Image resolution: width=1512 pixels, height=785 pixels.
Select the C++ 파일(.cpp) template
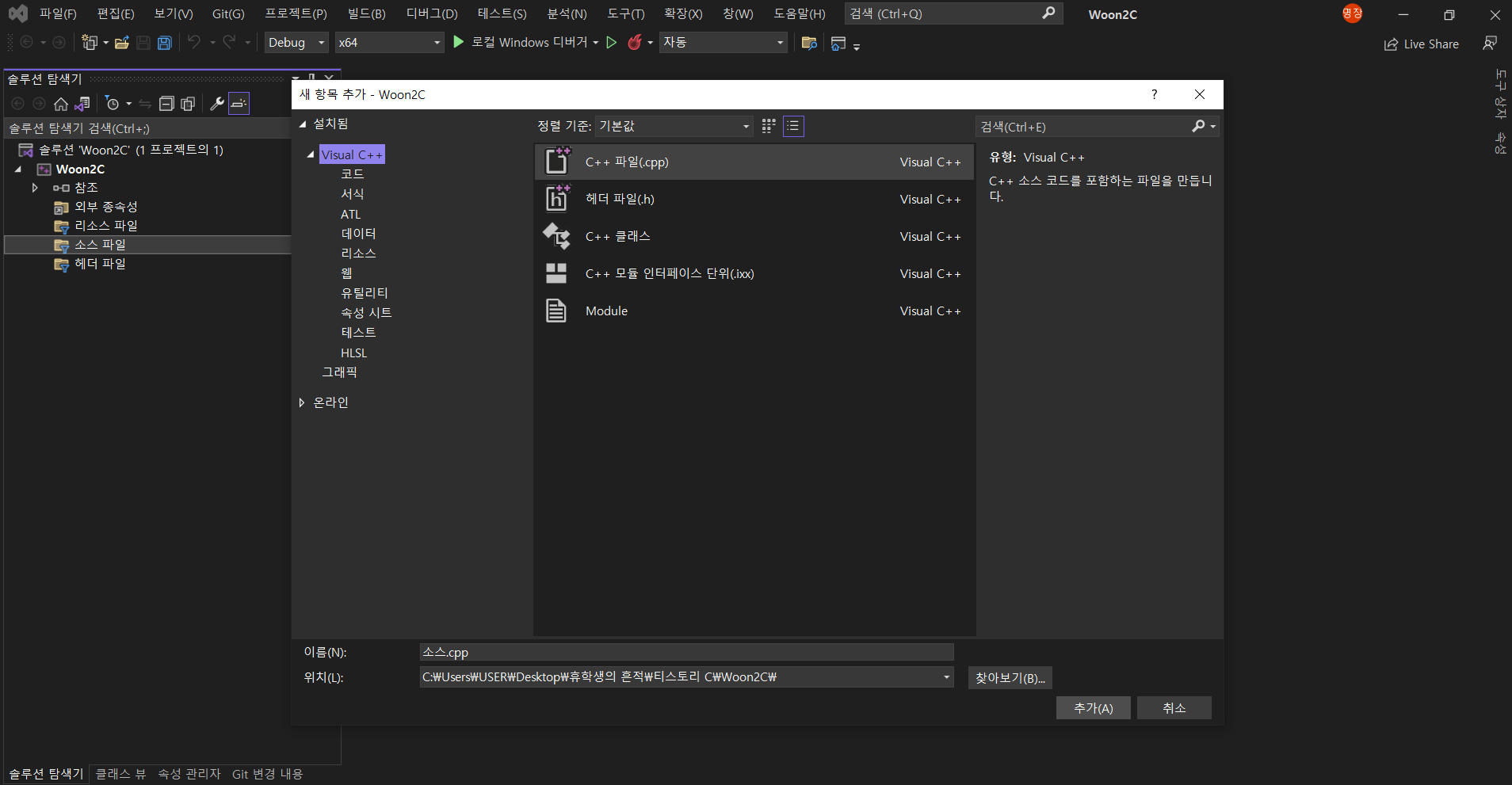pyautogui.click(x=754, y=162)
